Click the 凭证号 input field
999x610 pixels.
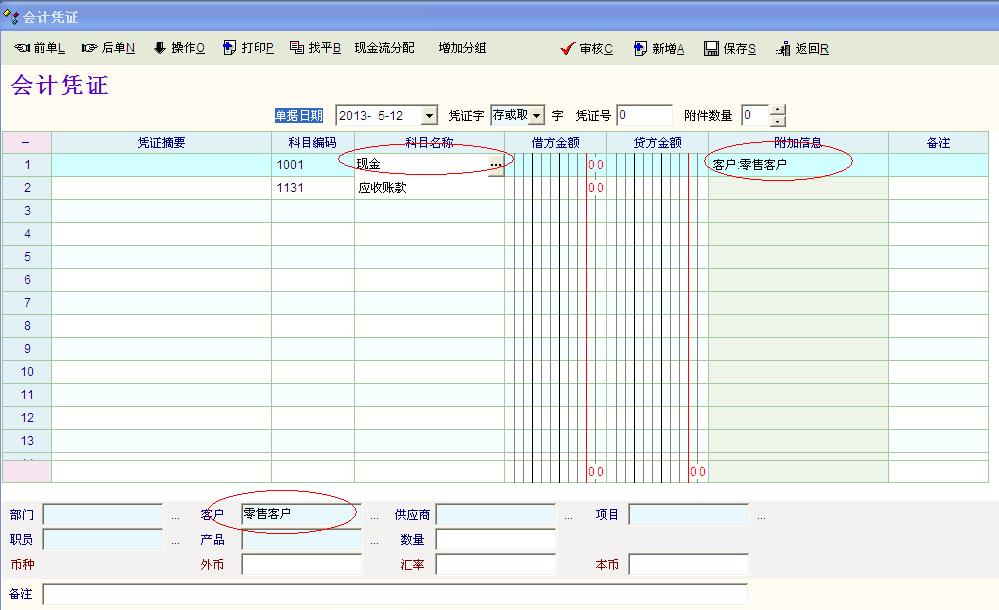click(645, 116)
